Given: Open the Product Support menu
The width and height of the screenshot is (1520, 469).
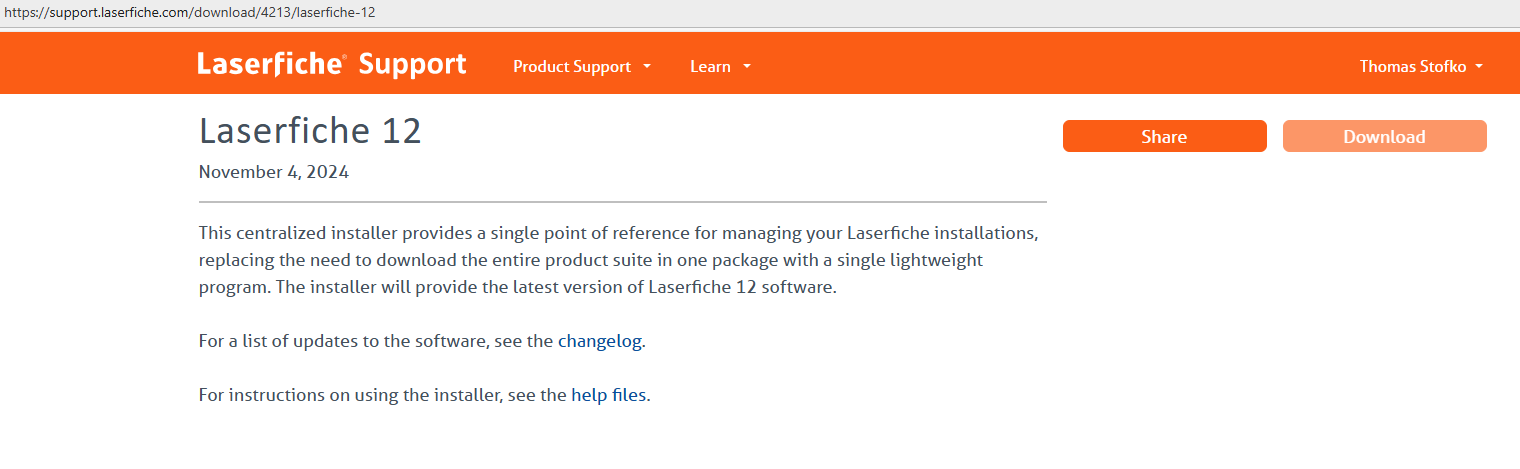Looking at the screenshot, I should (572, 67).
